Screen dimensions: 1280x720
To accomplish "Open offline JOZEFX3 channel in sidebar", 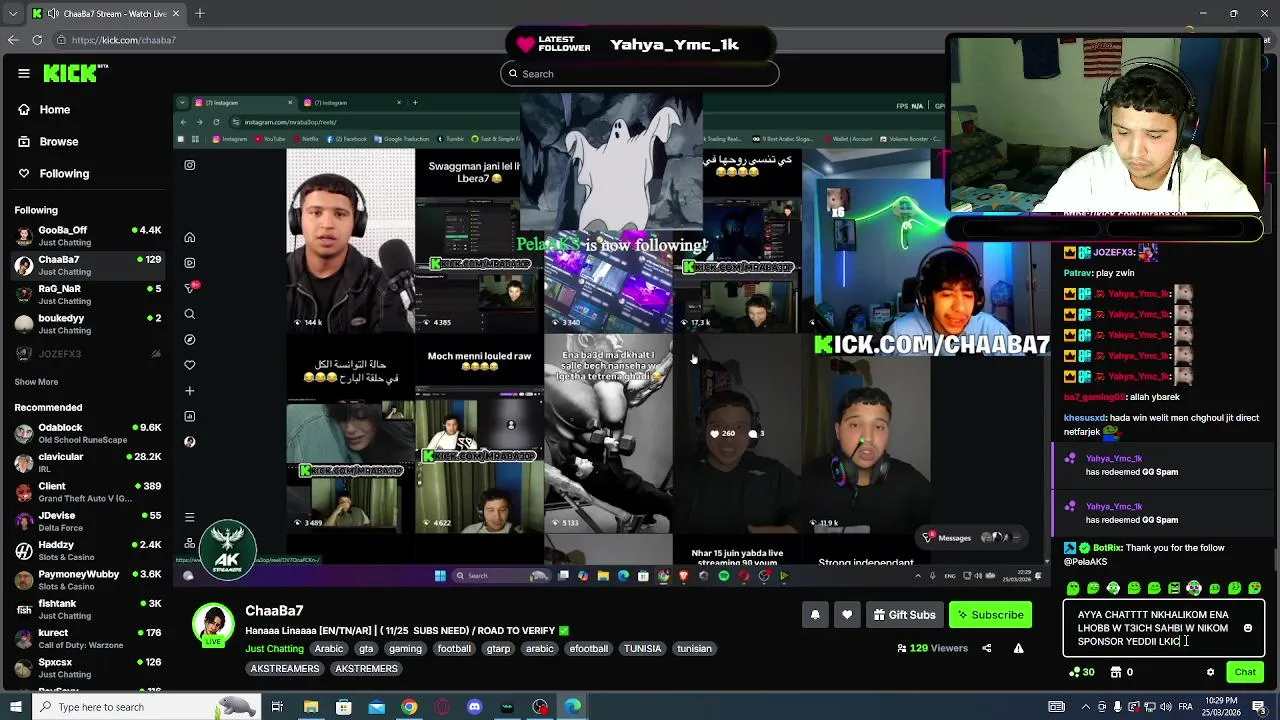I will pyautogui.click(x=88, y=354).
